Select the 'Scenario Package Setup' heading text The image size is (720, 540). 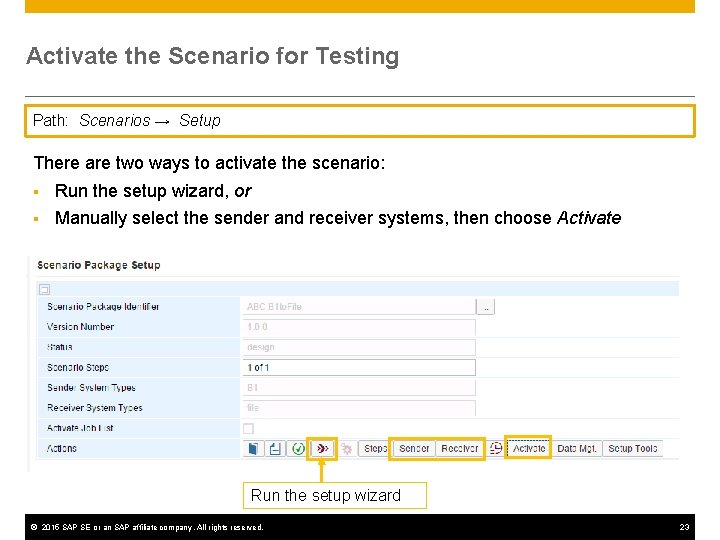99,265
